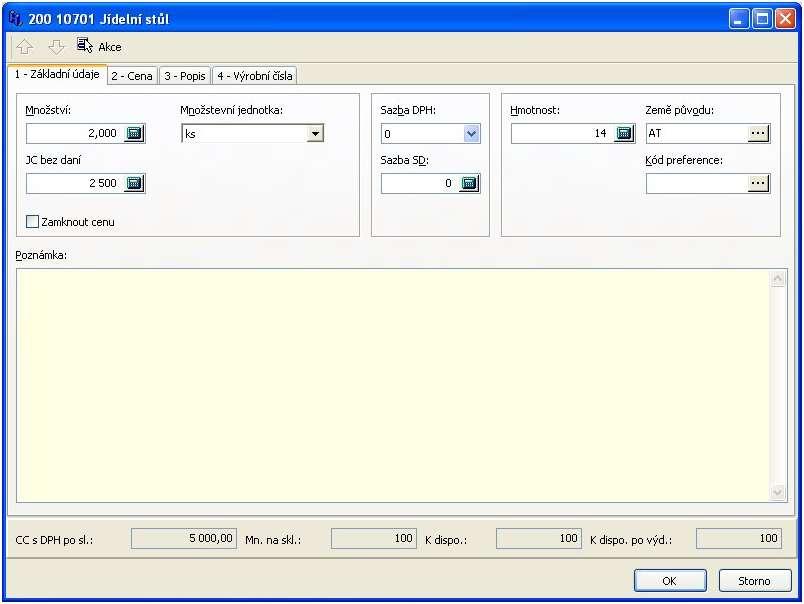Image resolution: width=804 pixels, height=604 pixels.
Task: Click into the Kód preference field
Action: 697,183
